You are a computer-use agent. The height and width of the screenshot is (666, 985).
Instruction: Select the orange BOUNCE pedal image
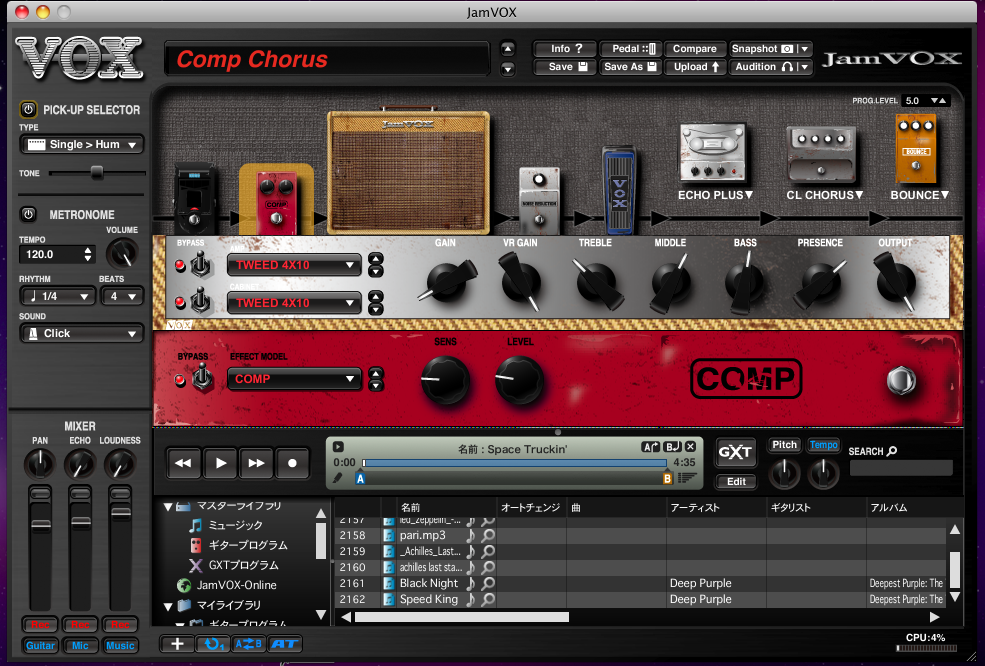[916, 150]
